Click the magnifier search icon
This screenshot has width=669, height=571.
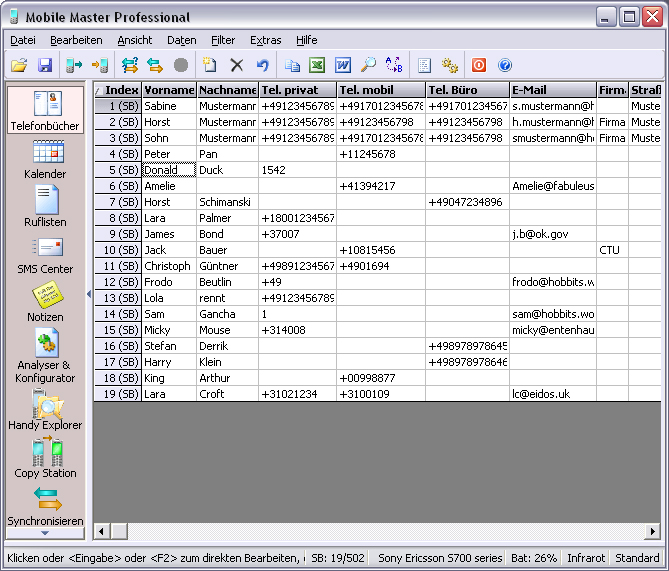pyautogui.click(x=369, y=65)
